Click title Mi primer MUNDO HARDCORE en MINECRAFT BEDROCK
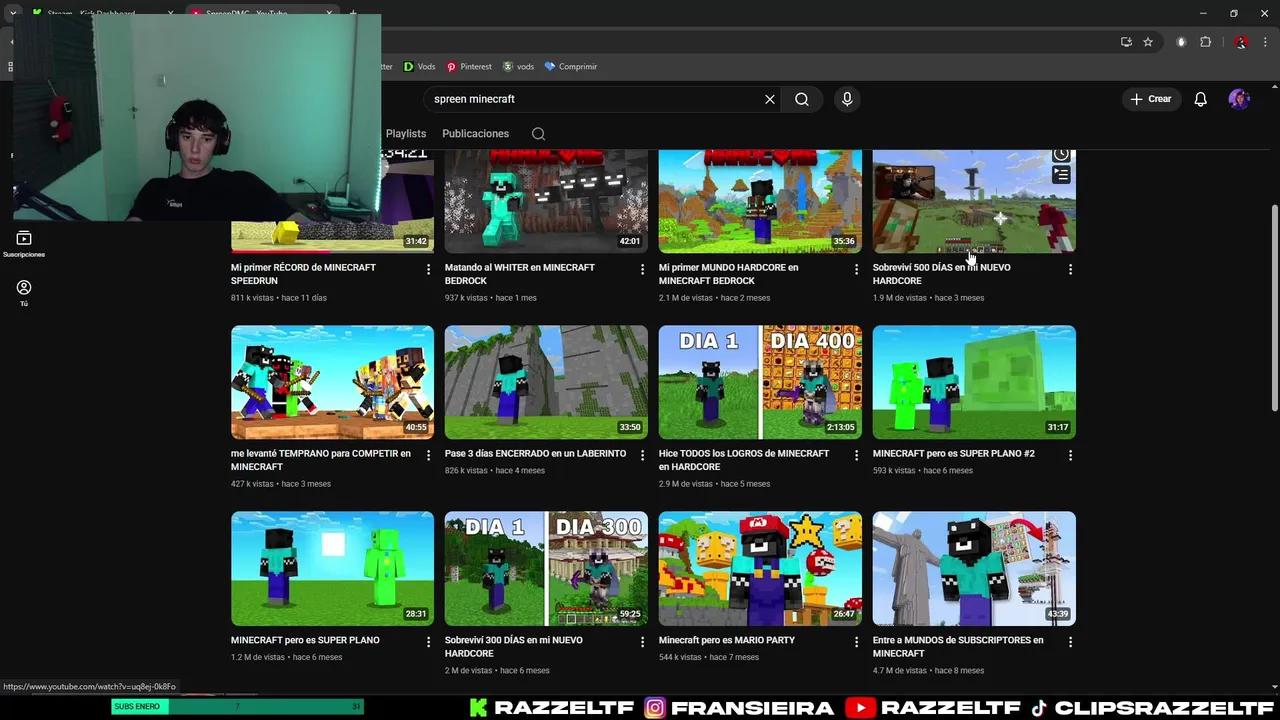The image size is (1280, 720). pyautogui.click(x=728, y=274)
